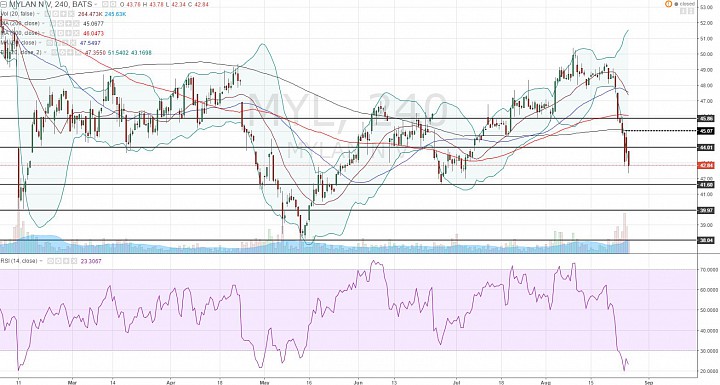Click the Sep label on time axis

648,381
